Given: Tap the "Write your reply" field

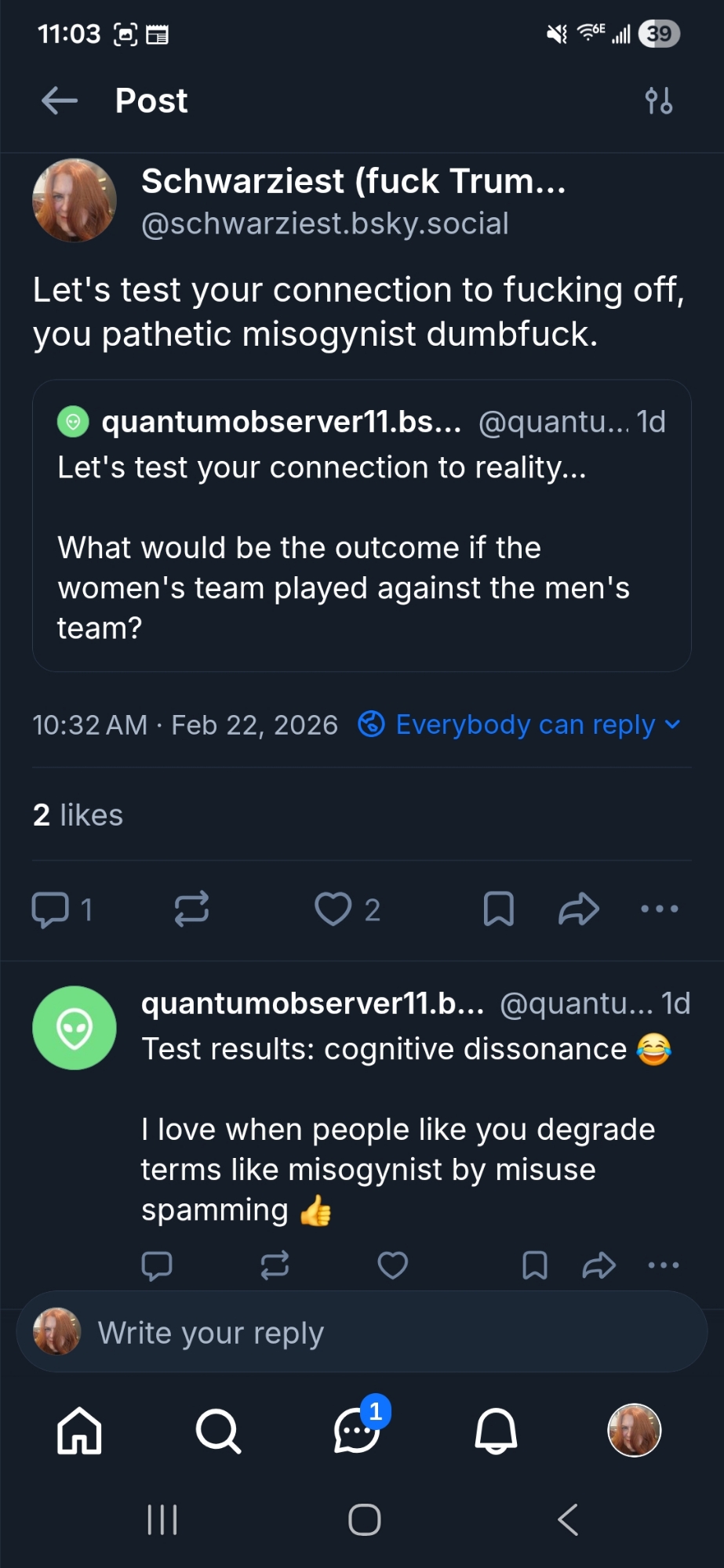Looking at the screenshot, I should coord(362,1333).
